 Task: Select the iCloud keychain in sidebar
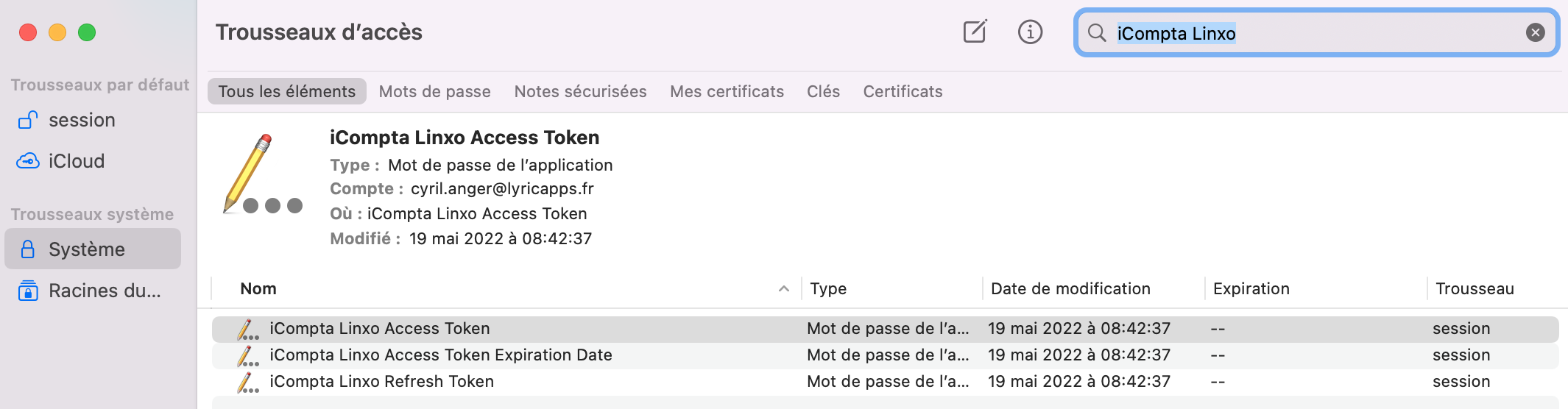[93, 161]
